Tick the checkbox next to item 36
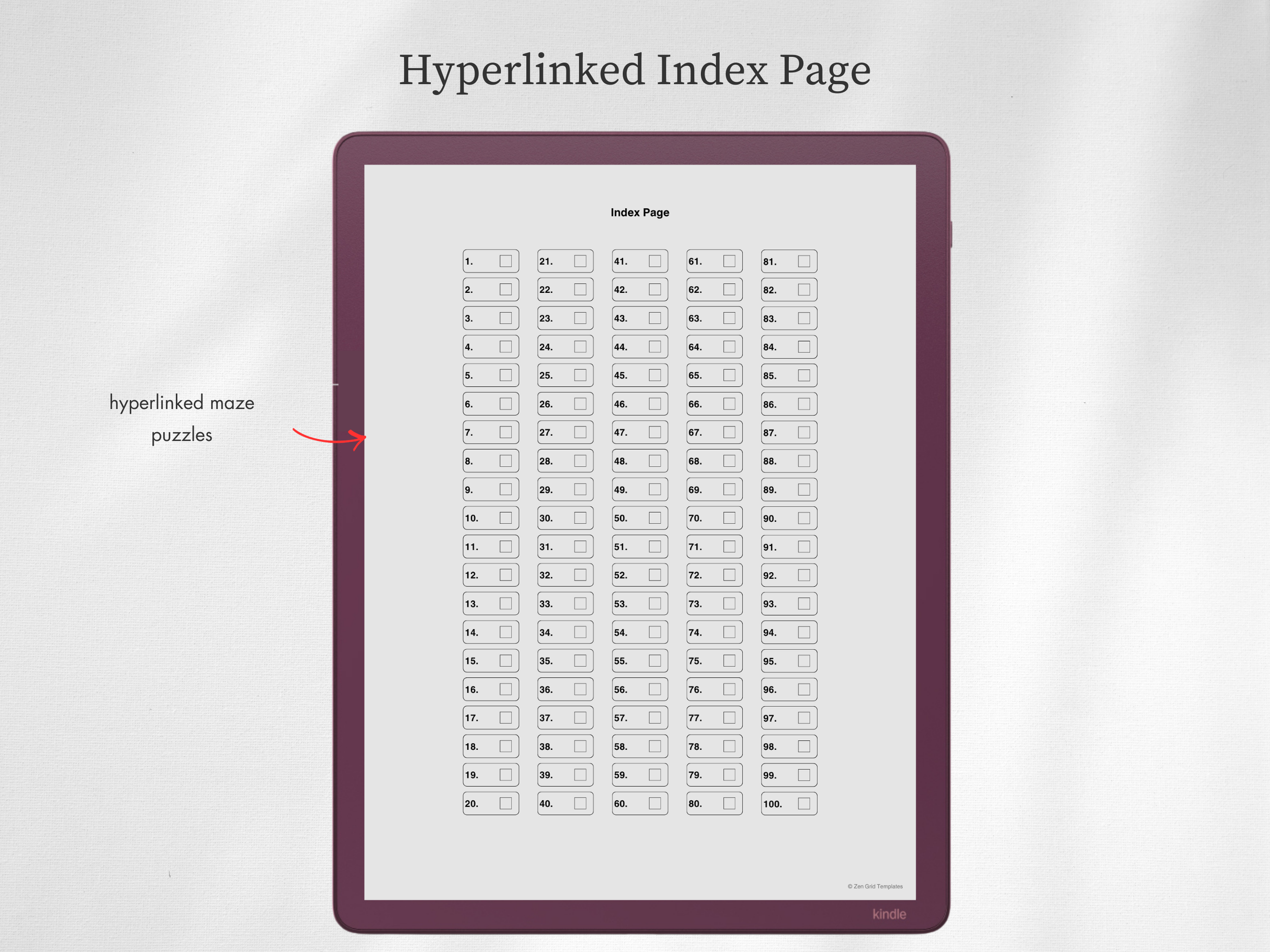 pos(580,689)
